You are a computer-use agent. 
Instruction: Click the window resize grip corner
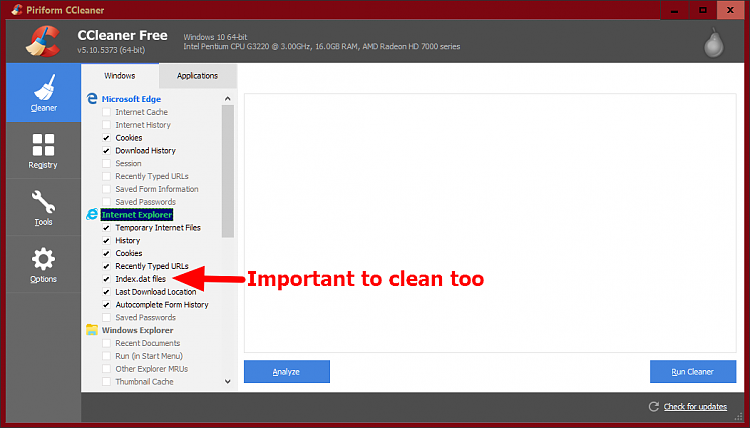pyautogui.click(x=739, y=417)
